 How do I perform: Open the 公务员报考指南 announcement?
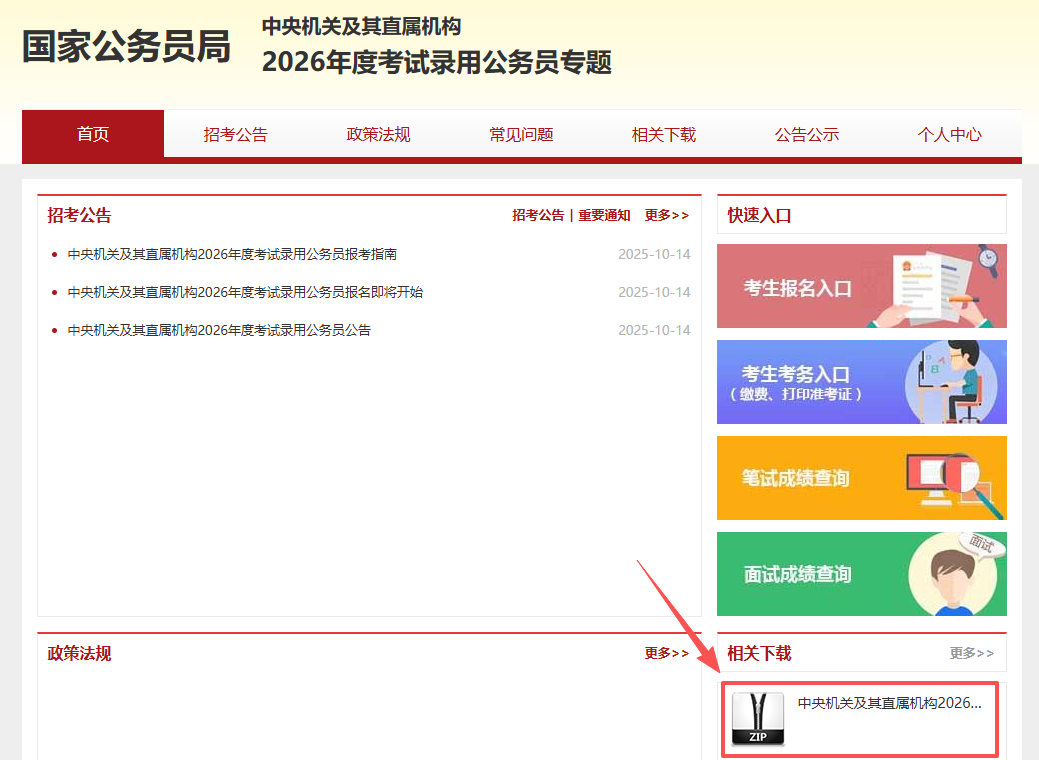[232, 254]
